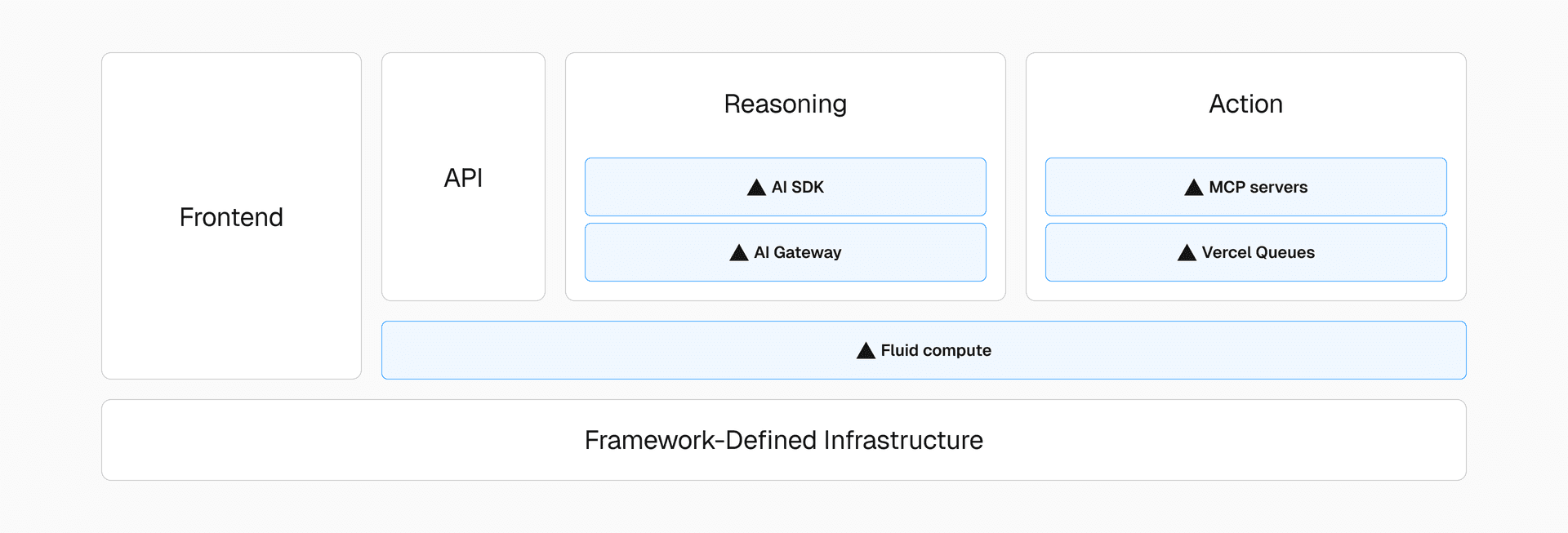Click the Reasoning heading
Screen dimensions: 1568x533
(x=785, y=104)
